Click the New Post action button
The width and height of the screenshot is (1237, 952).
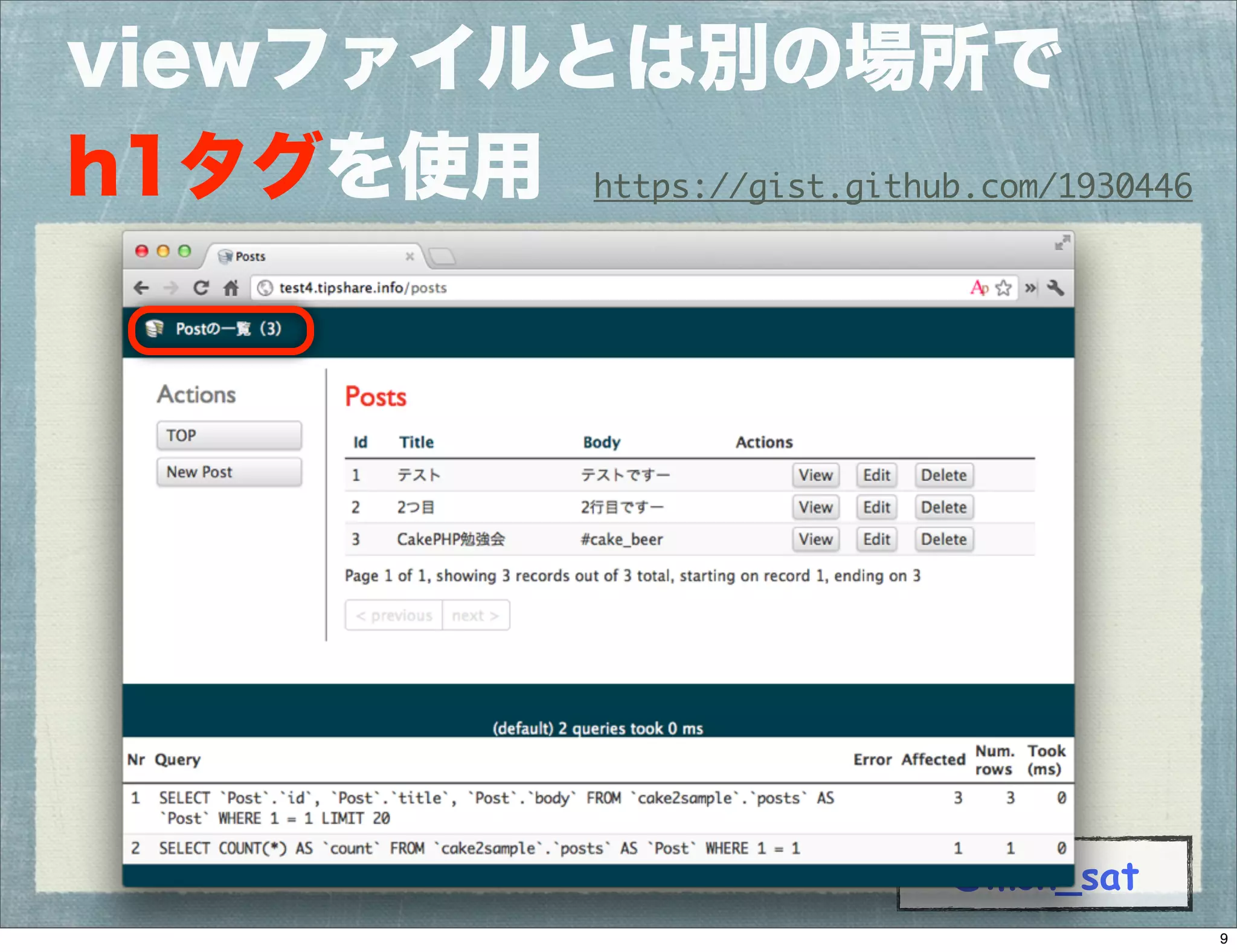pyautogui.click(x=229, y=472)
